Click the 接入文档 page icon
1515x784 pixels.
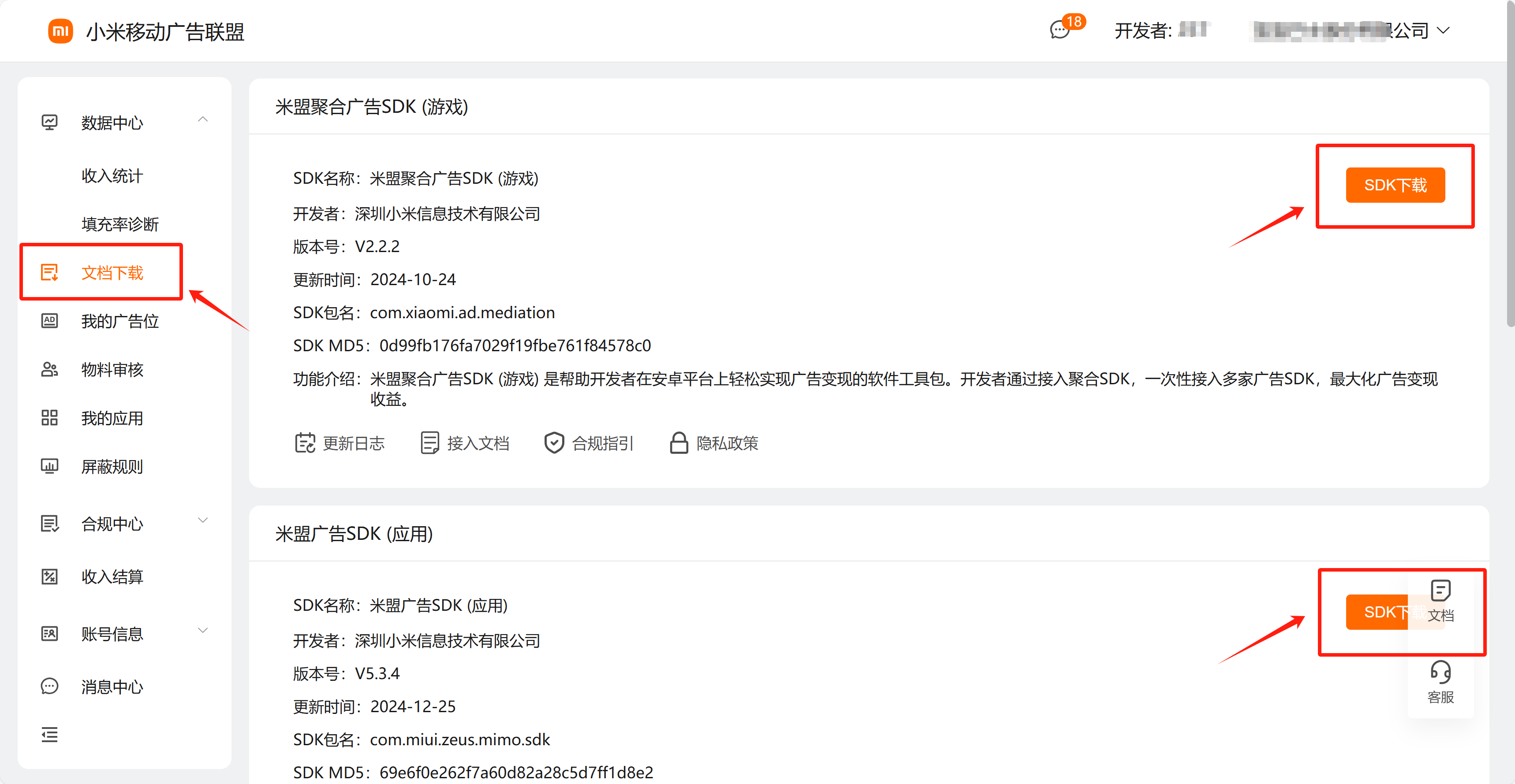click(430, 443)
